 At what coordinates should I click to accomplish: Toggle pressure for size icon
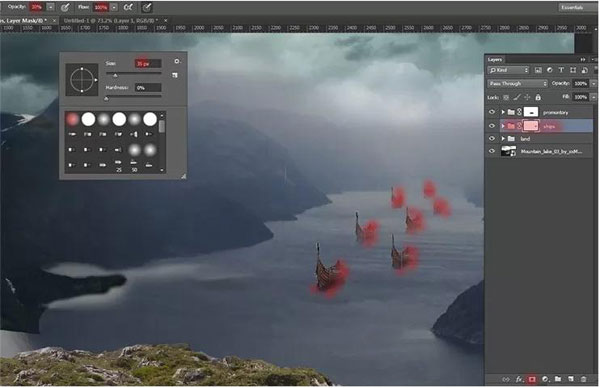(x=147, y=7)
